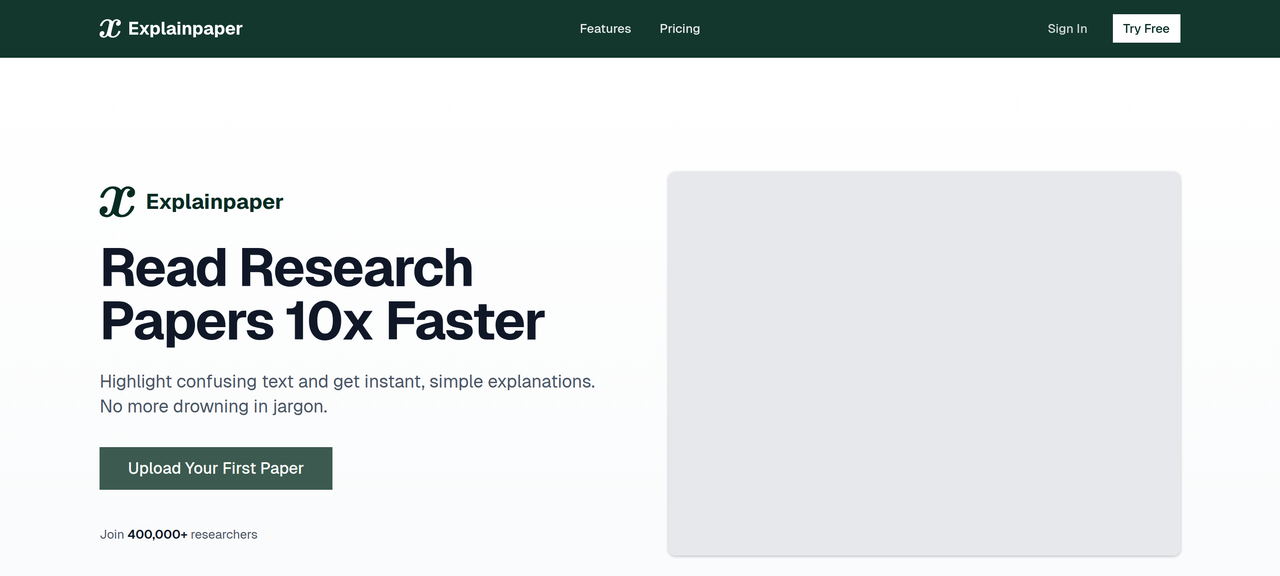
Task: Click the large hero Explainpaper logo icon
Action: (x=117, y=202)
